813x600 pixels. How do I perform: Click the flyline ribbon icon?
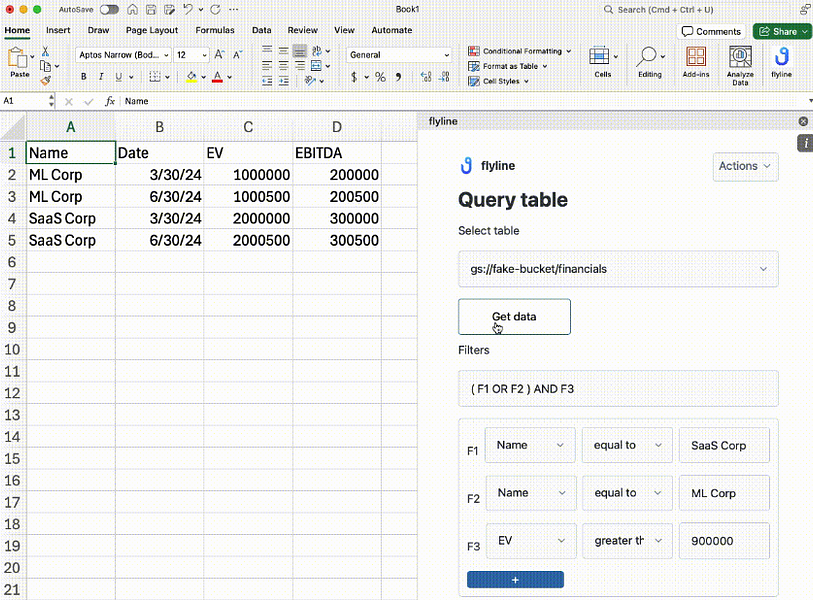781,62
